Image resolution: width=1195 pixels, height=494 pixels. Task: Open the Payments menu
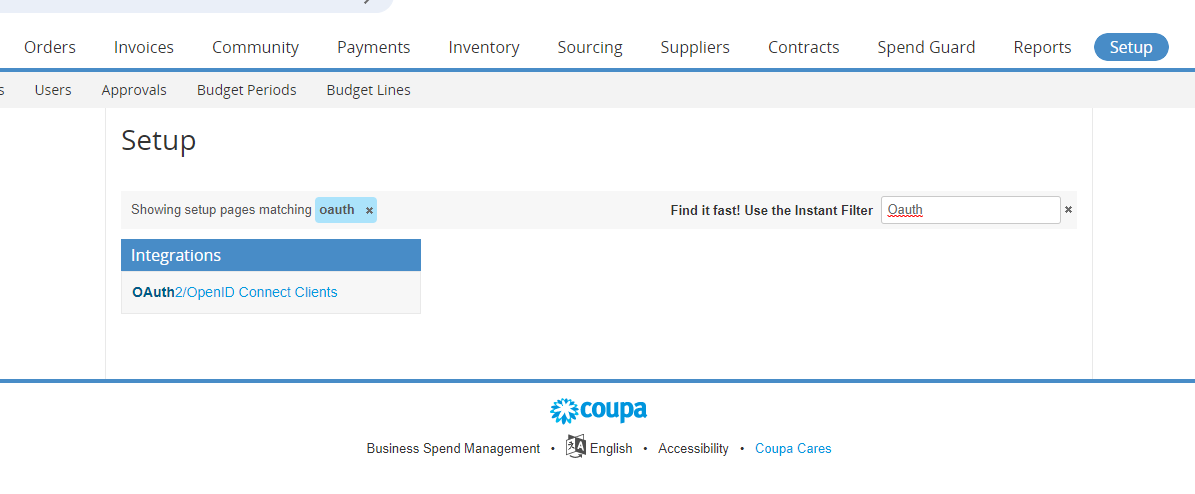tap(373, 47)
